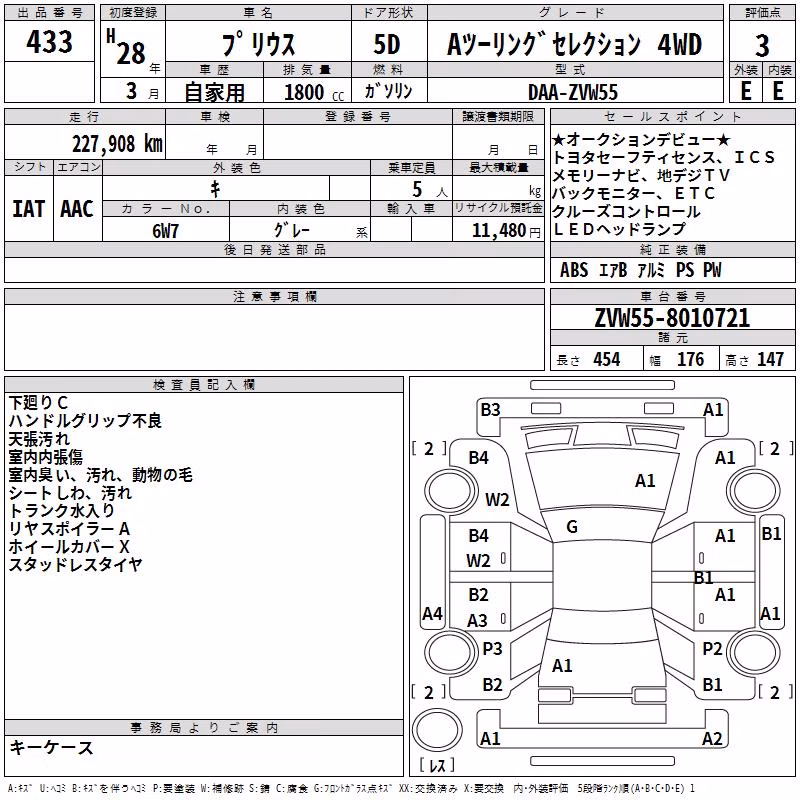
Task: Click the rear-right tire circle on diagram
Action: pyautogui.click(x=755, y=652)
